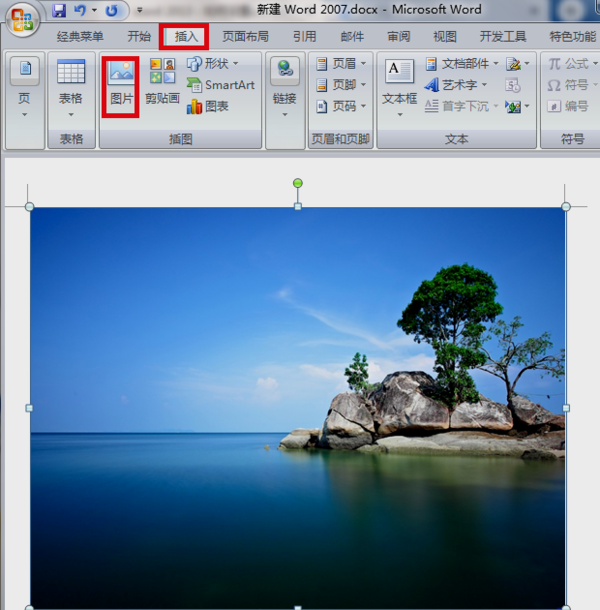
Task: Switch to the 开始 tab
Action: (x=139, y=37)
